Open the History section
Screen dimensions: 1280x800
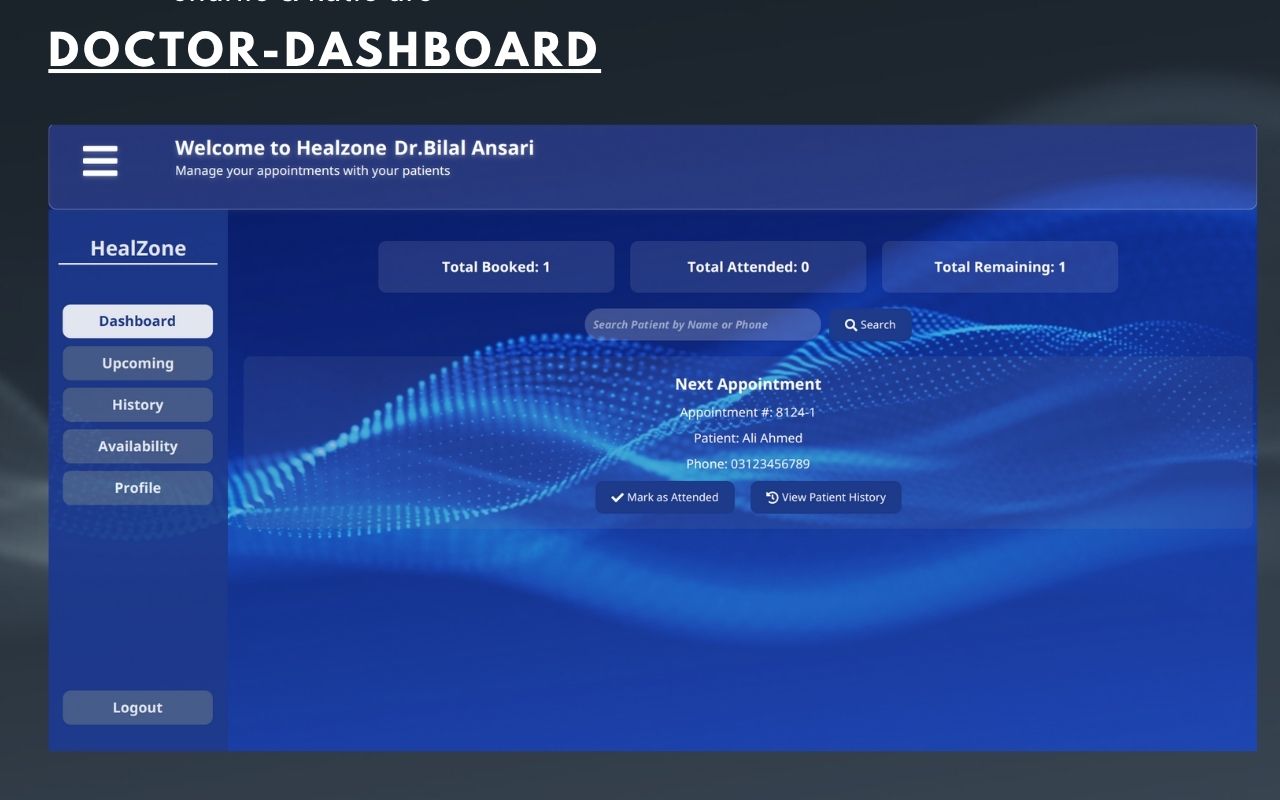(137, 404)
